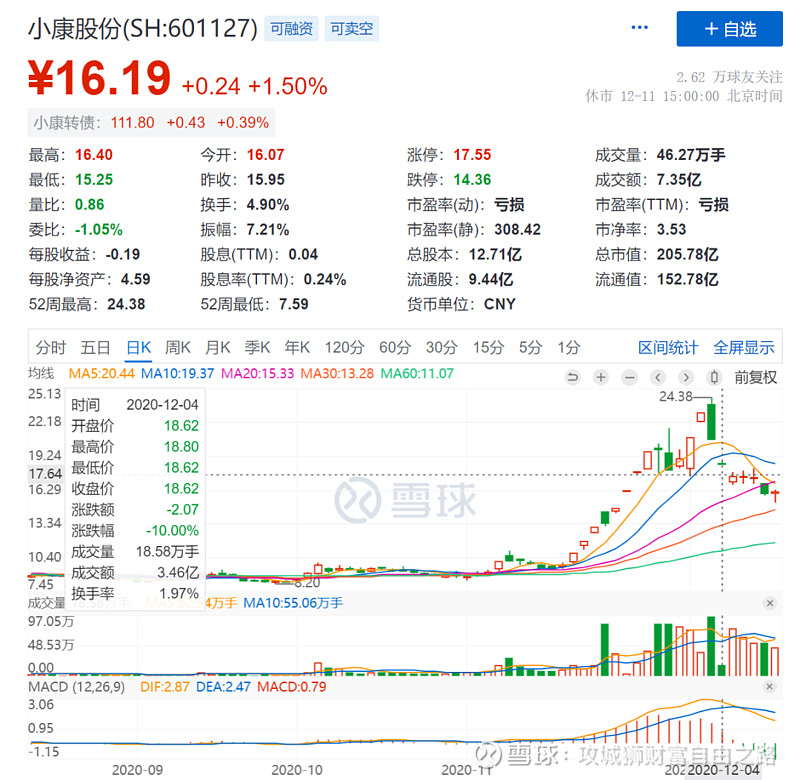The image size is (800, 780).
Task: Click the 昨收 value 15.95
Action: (x=265, y=180)
